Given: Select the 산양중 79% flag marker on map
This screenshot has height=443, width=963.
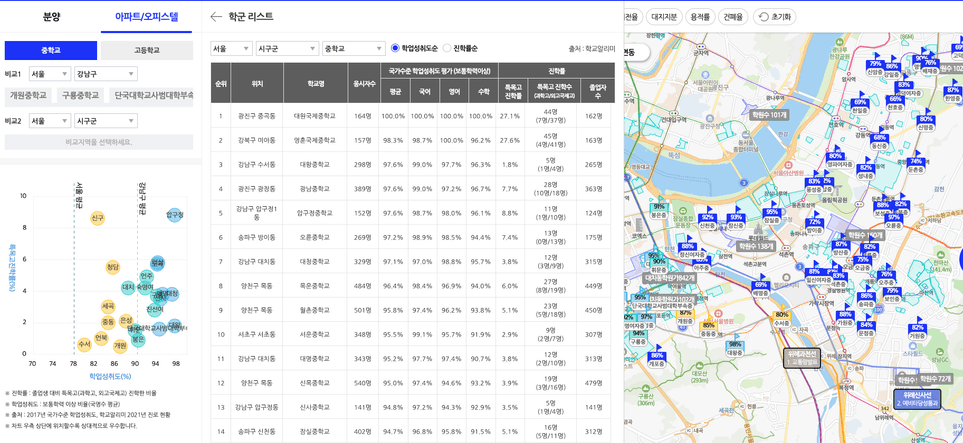Looking at the screenshot, I should pyautogui.click(x=875, y=67).
